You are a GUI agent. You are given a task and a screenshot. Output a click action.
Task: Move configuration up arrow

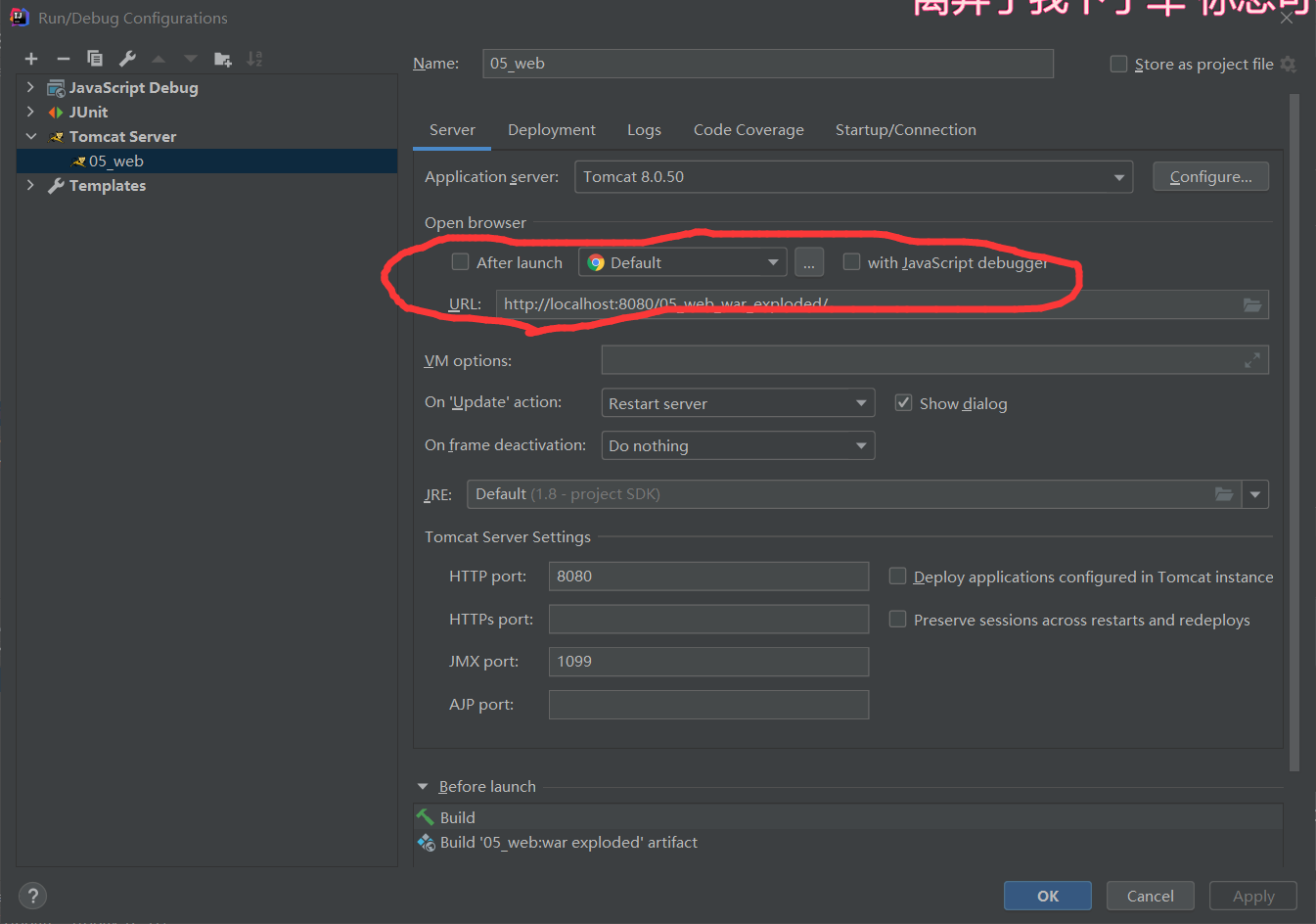coord(159,59)
